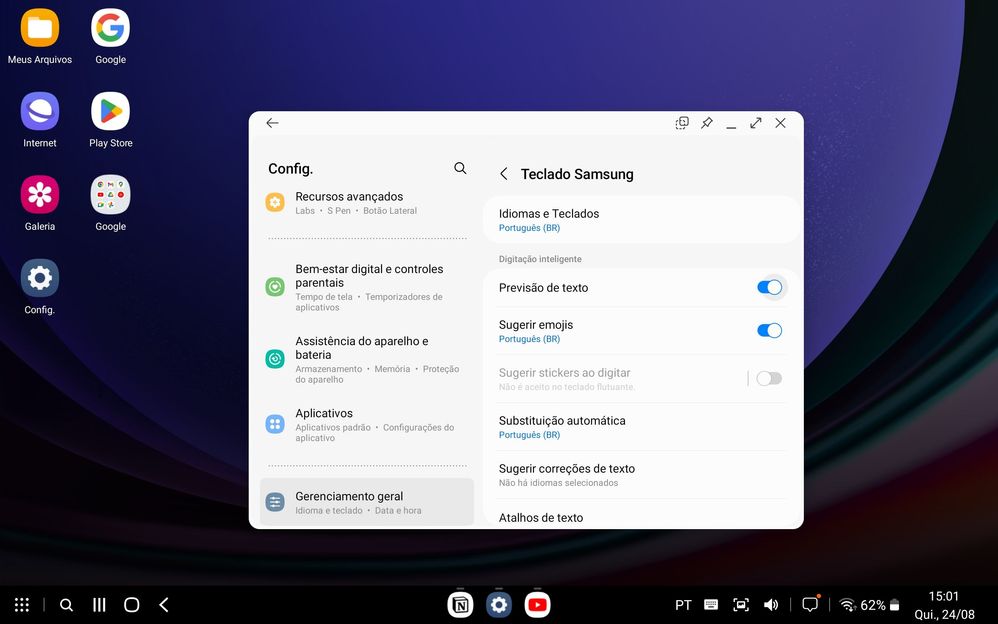The image size is (998, 624).
Task: Open YouTube from the taskbar
Action: coord(538,605)
